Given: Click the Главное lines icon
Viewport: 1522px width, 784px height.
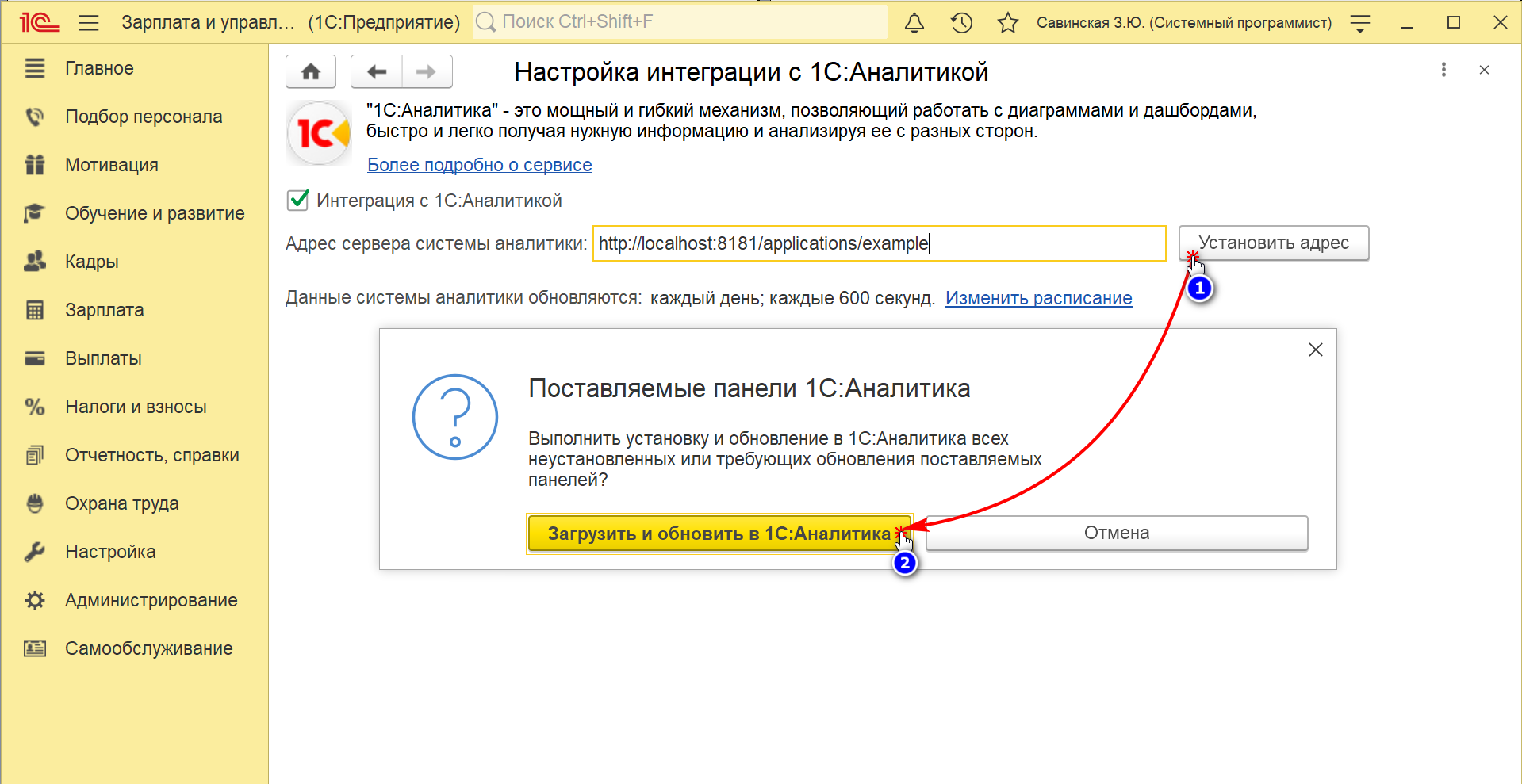Looking at the screenshot, I should (x=35, y=68).
